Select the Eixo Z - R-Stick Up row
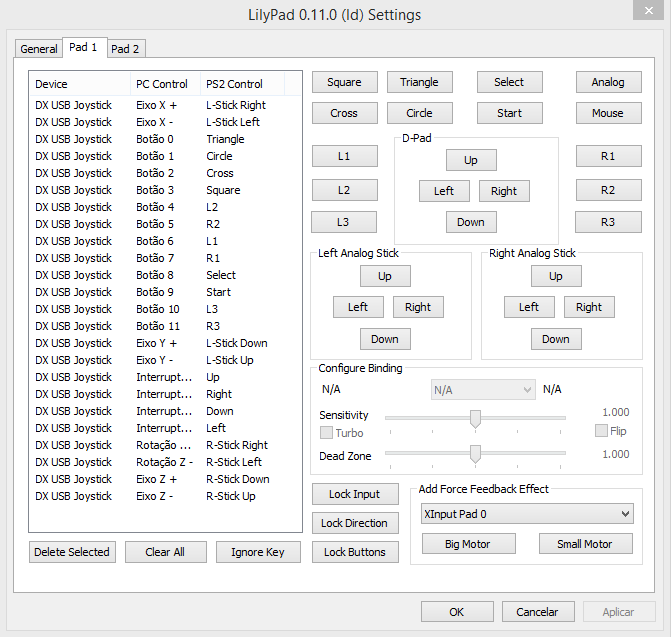Image resolution: width=671 pixels, height=637 pixels. (x=165, y=496)
